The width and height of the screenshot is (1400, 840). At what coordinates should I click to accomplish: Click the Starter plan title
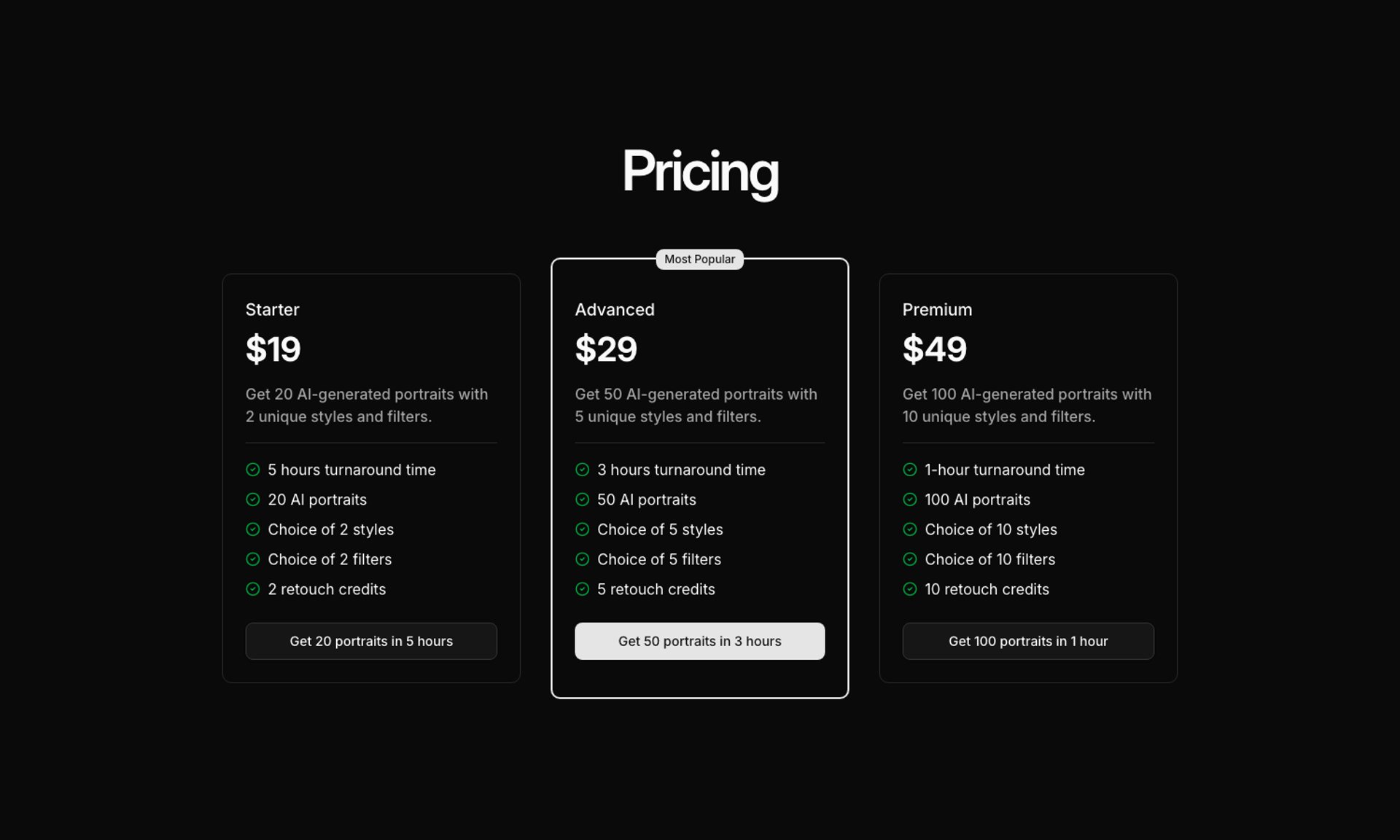click(273, 310)
